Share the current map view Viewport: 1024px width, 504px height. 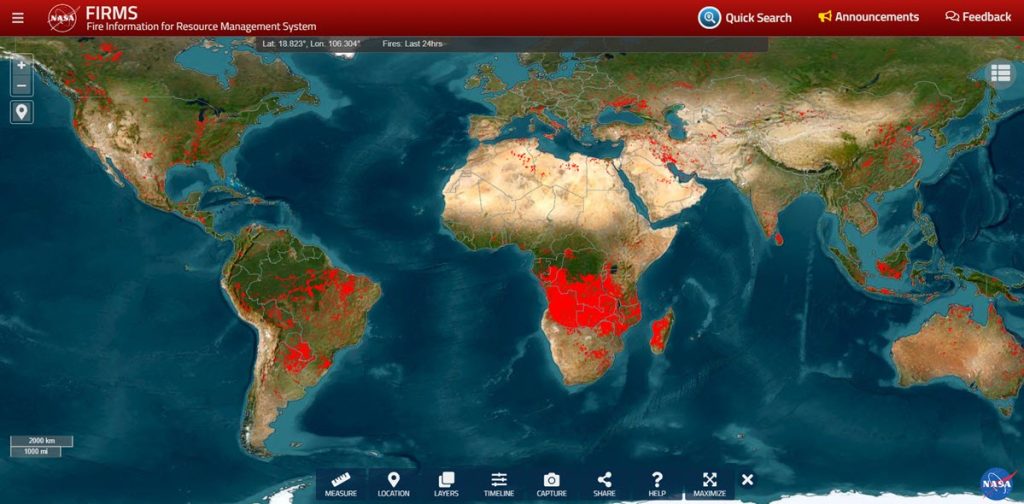click(x=604, y=484)
